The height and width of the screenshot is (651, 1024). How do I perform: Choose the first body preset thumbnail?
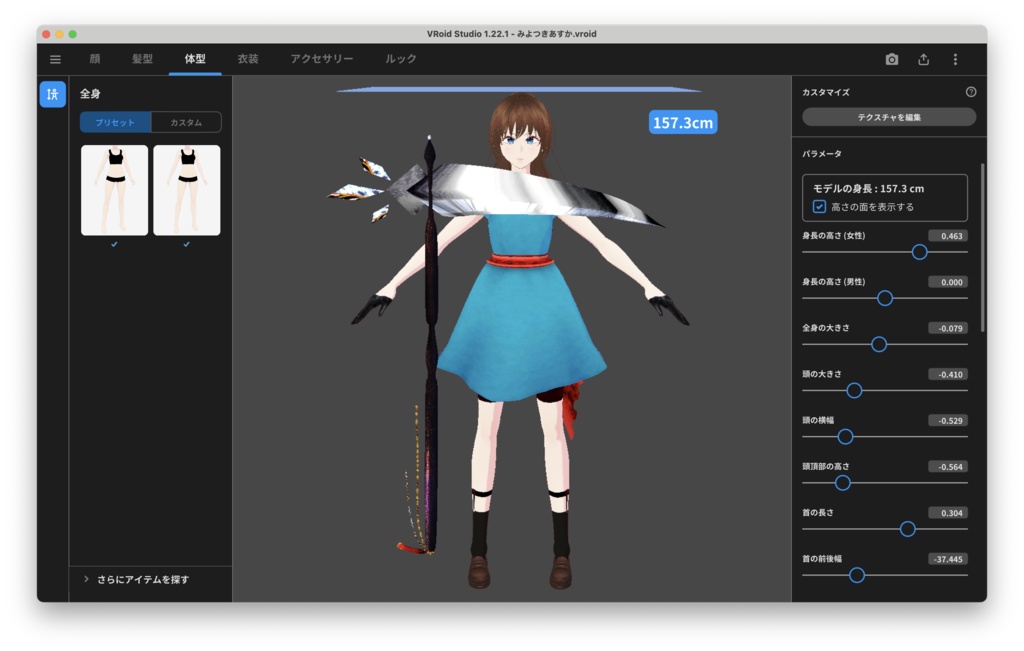pos(114,190)
